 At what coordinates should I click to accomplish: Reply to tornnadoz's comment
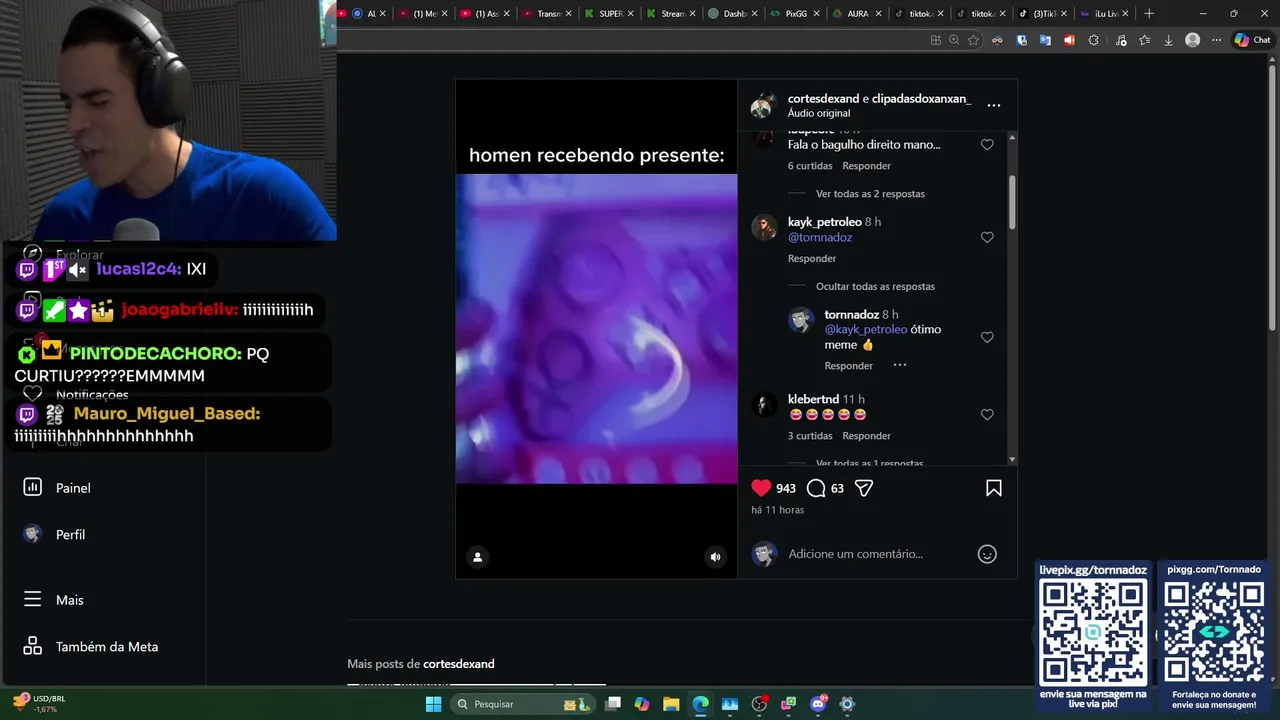coord(849,366)
